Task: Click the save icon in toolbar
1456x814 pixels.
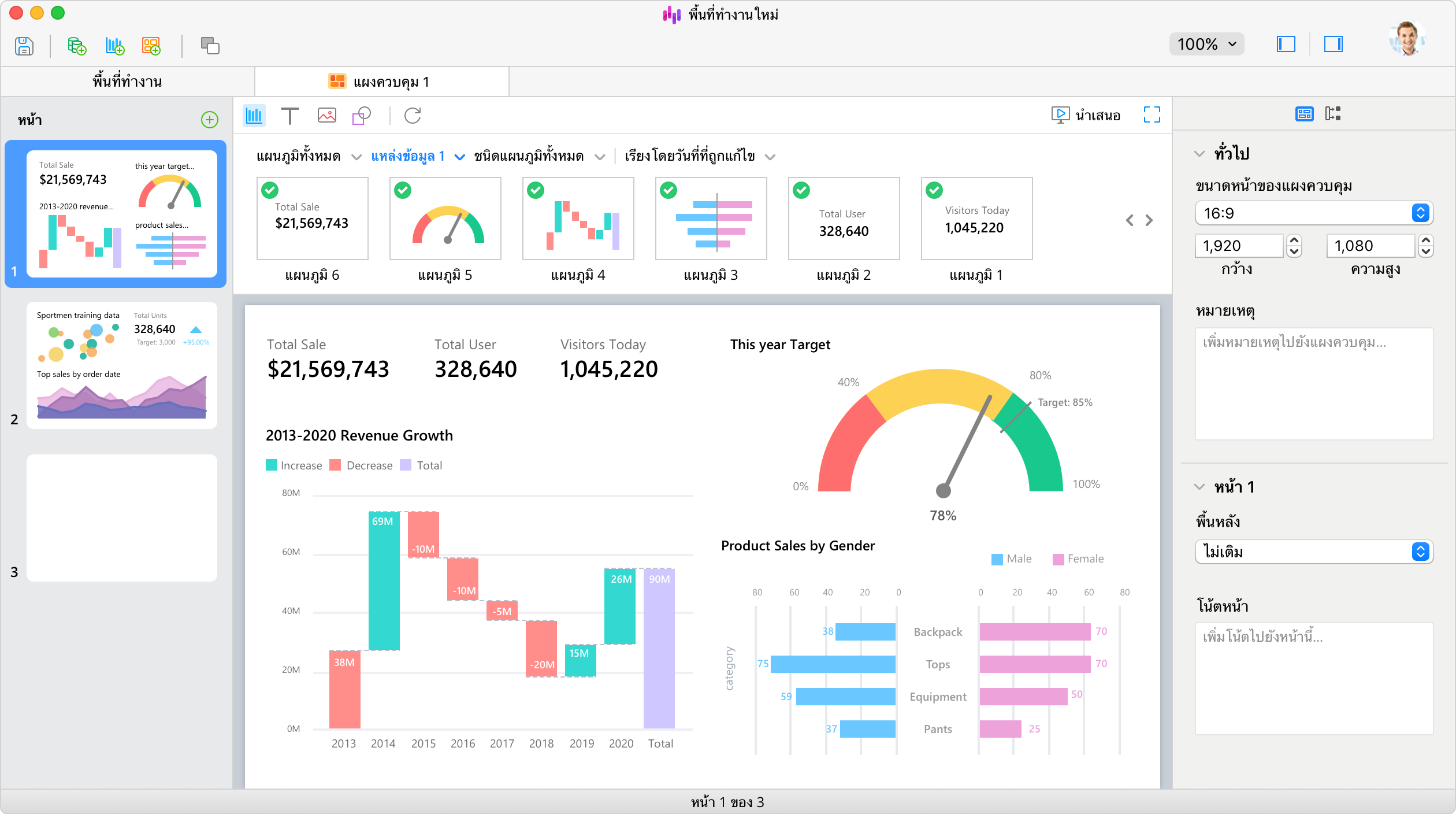Action: pos(24,46)
